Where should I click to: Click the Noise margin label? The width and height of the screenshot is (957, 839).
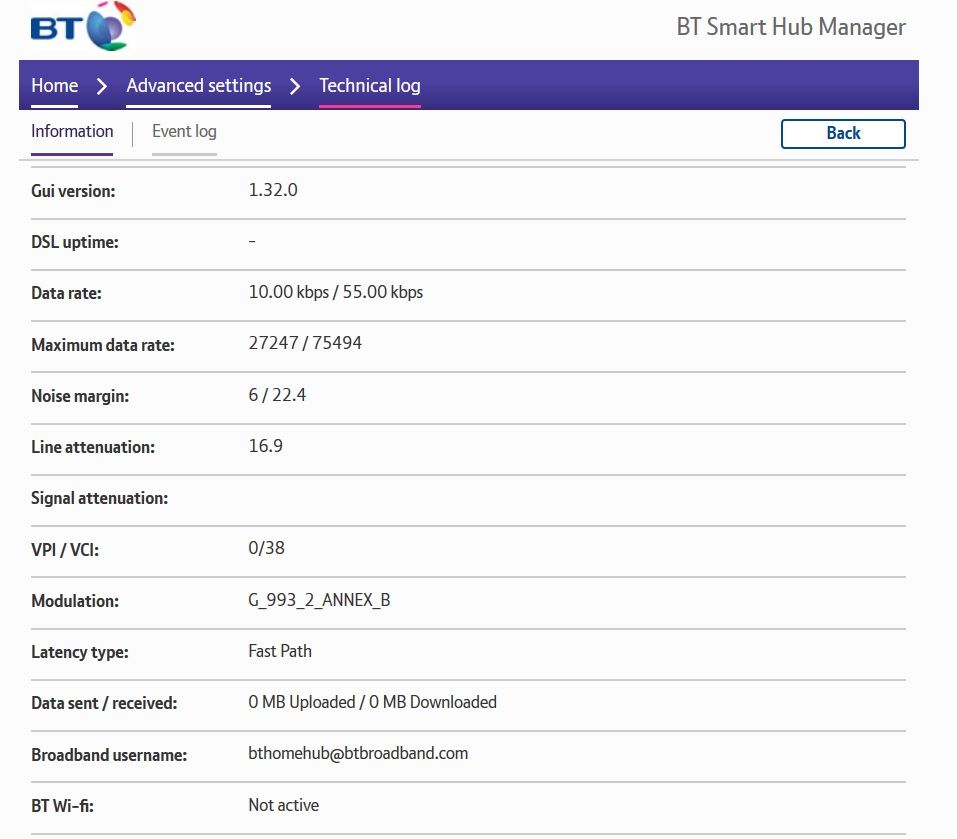[80, 397]
